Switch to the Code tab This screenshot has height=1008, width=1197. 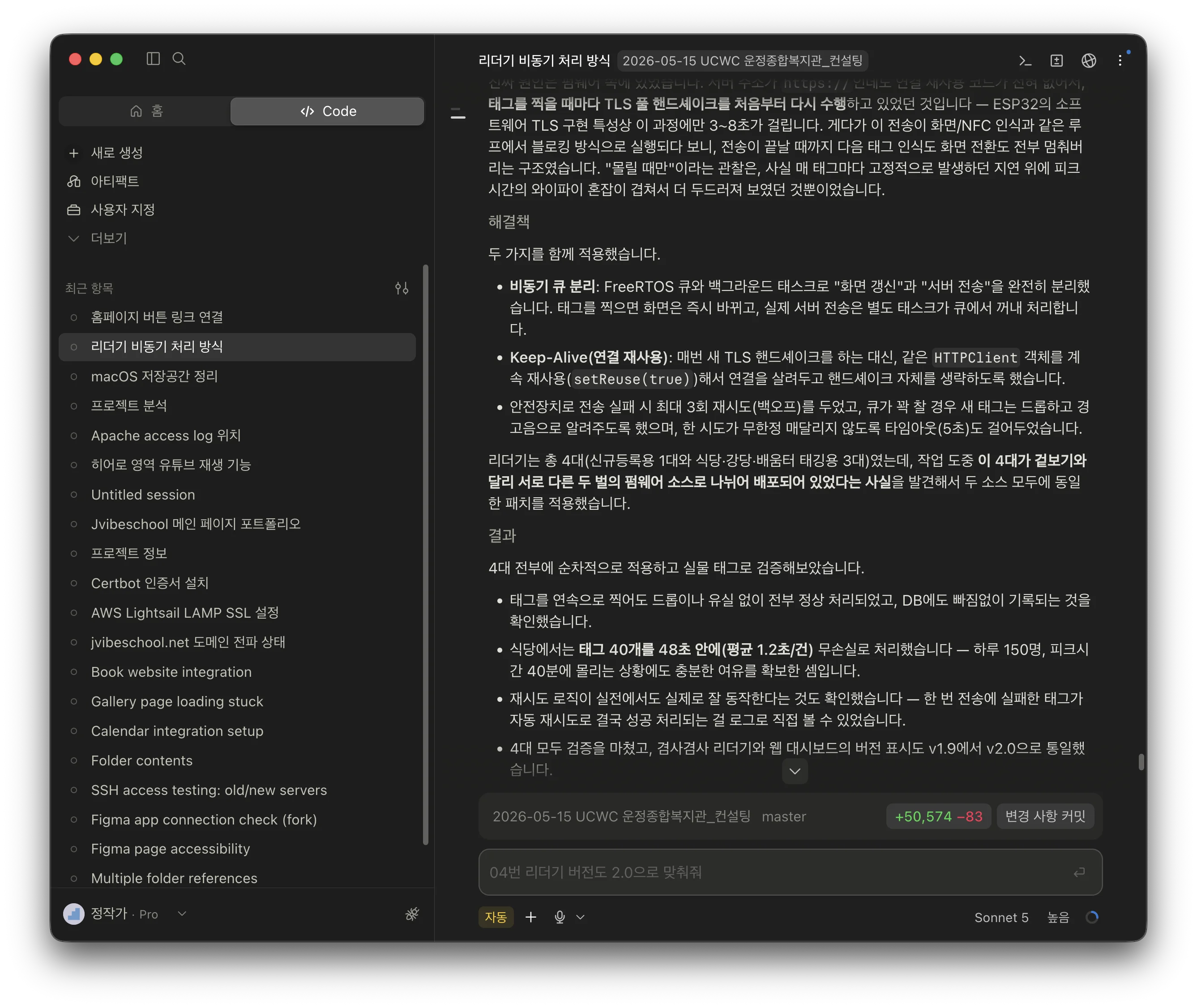tap(327, 111)
